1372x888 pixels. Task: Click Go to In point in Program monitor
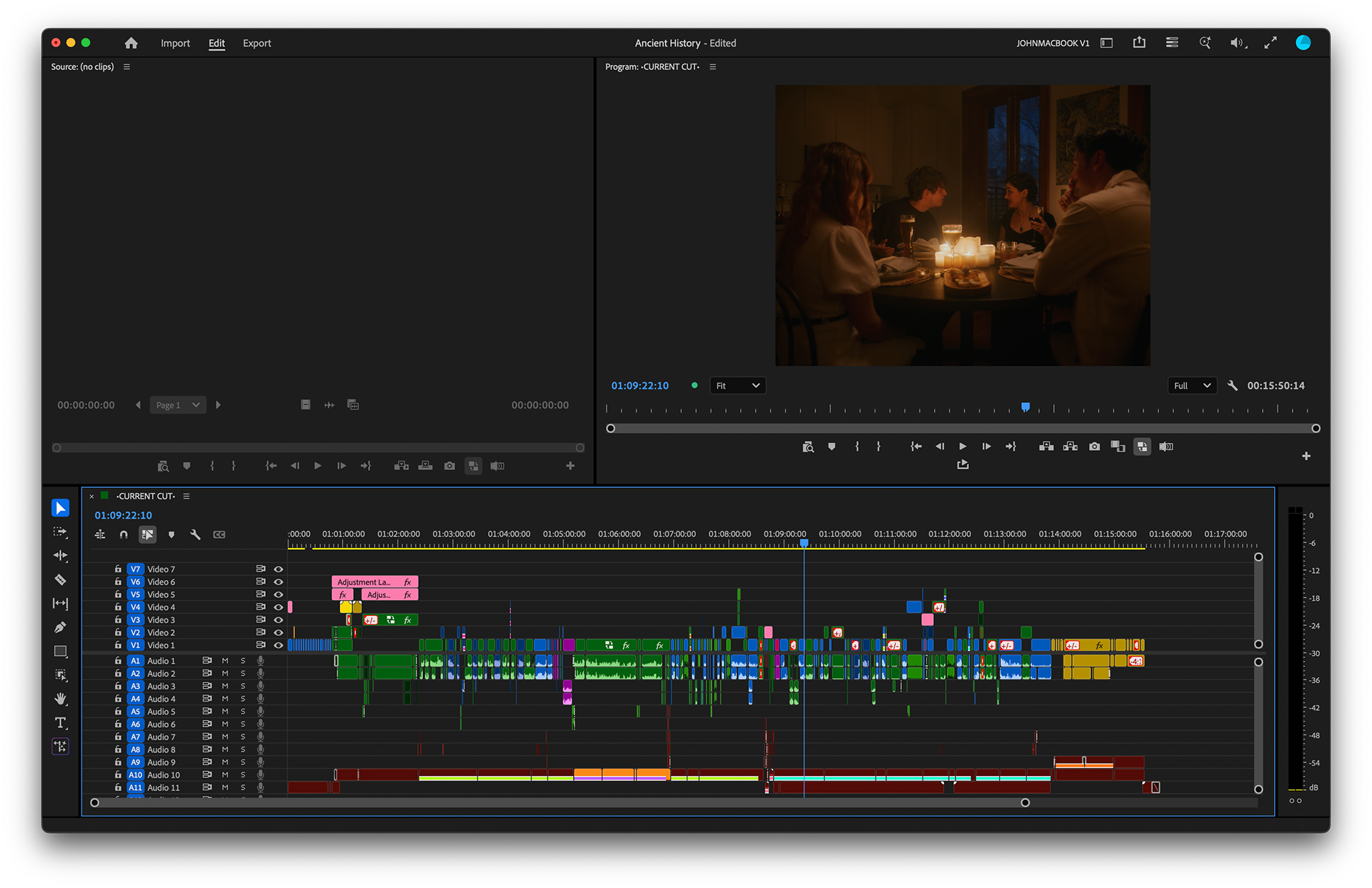[x=915, y=447]
